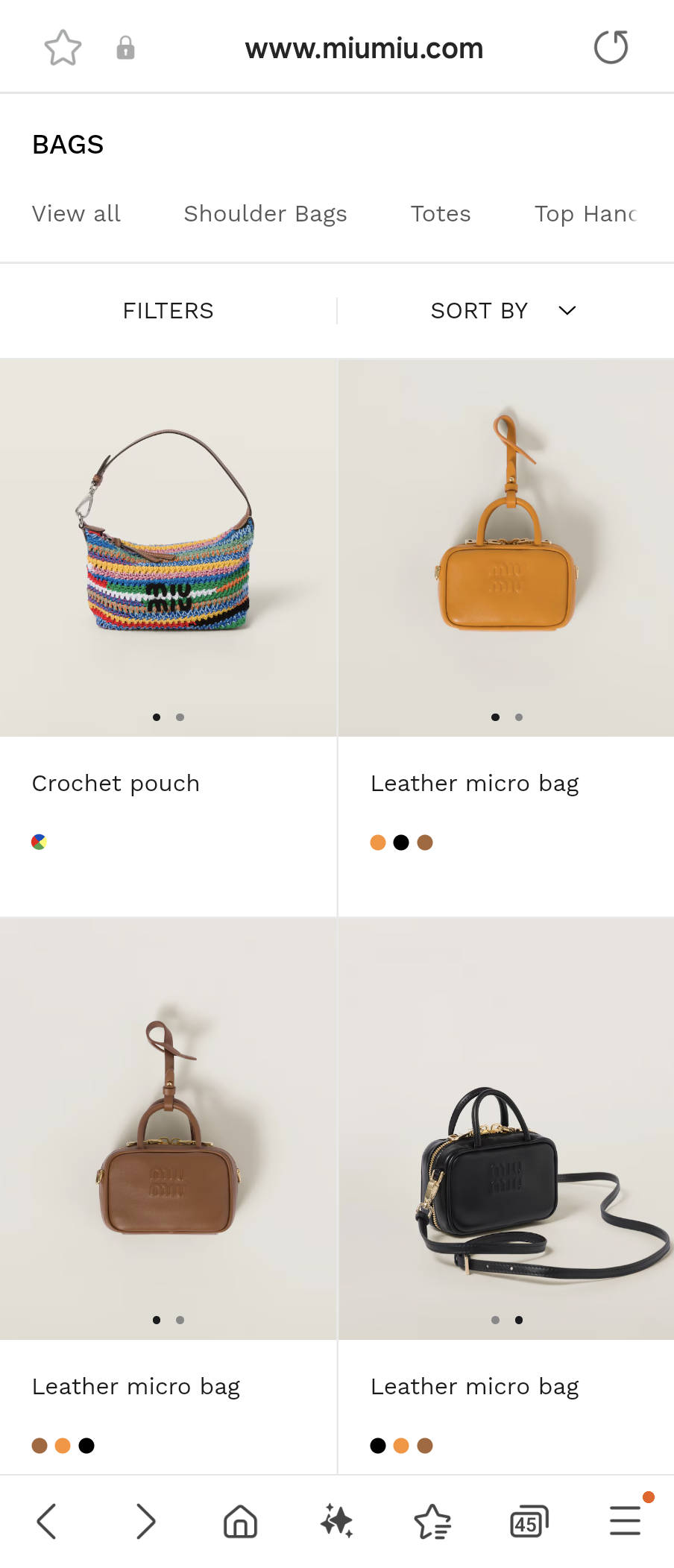Click the chevron next to SORT BY

coord(567,311)
